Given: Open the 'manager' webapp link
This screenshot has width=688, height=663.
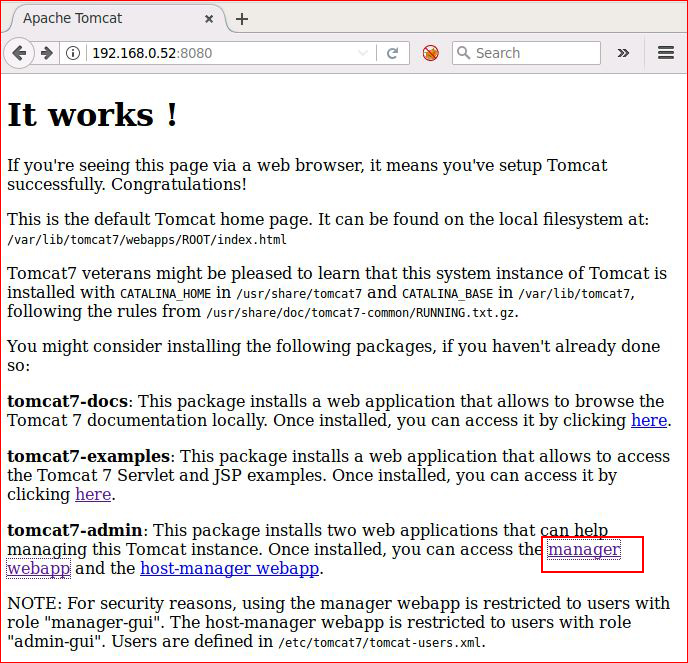Looking at the screenshot, I should coord(584,549).
